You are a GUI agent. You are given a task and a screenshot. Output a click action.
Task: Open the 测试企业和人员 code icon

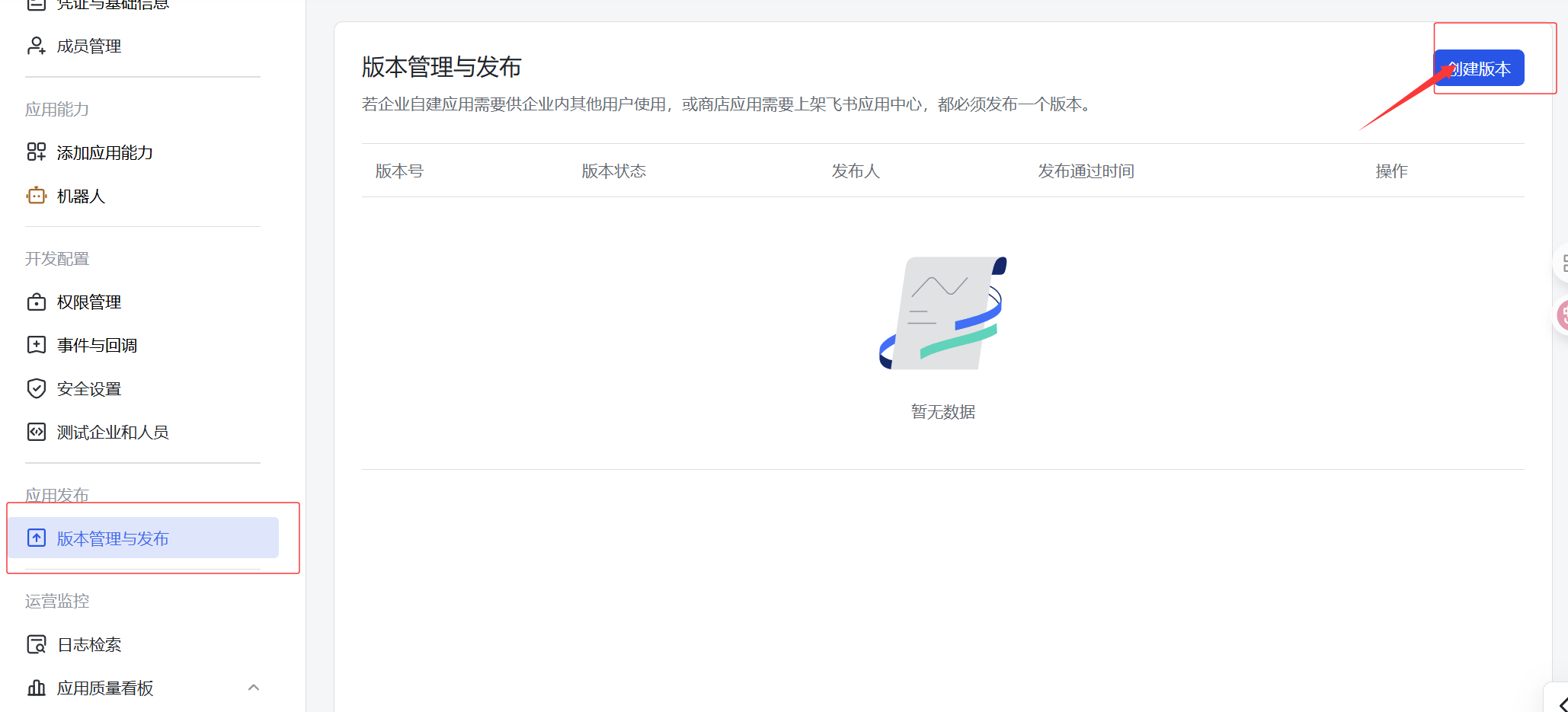pyautogui.click(x=36, y=431)
